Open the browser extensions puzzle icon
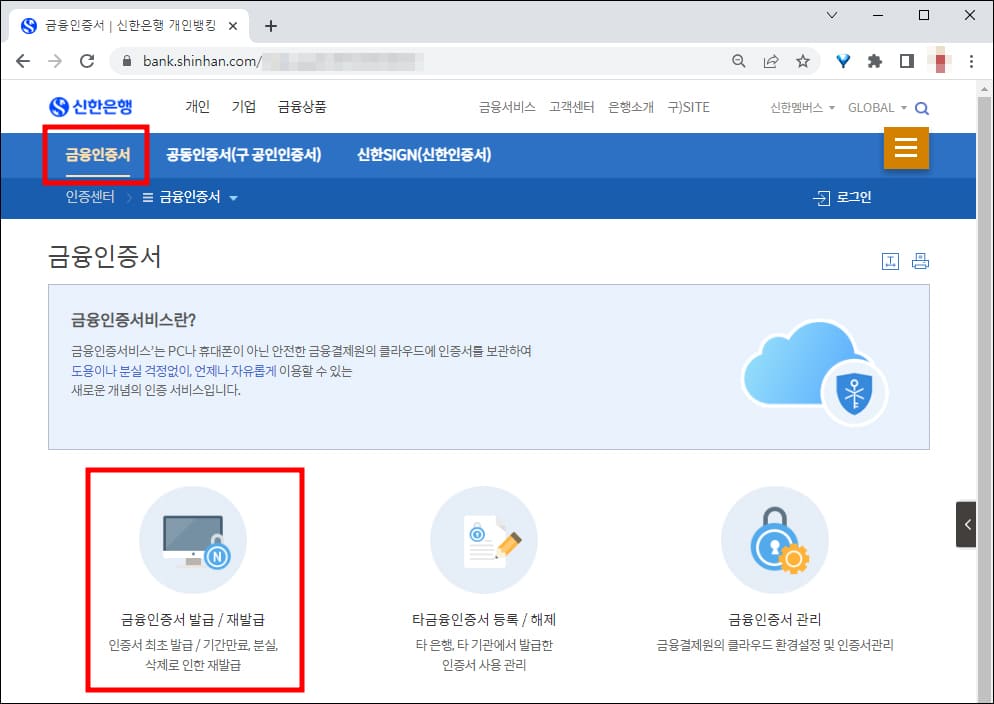The width and height of the screenshot is (994, 704). [874, 60]
